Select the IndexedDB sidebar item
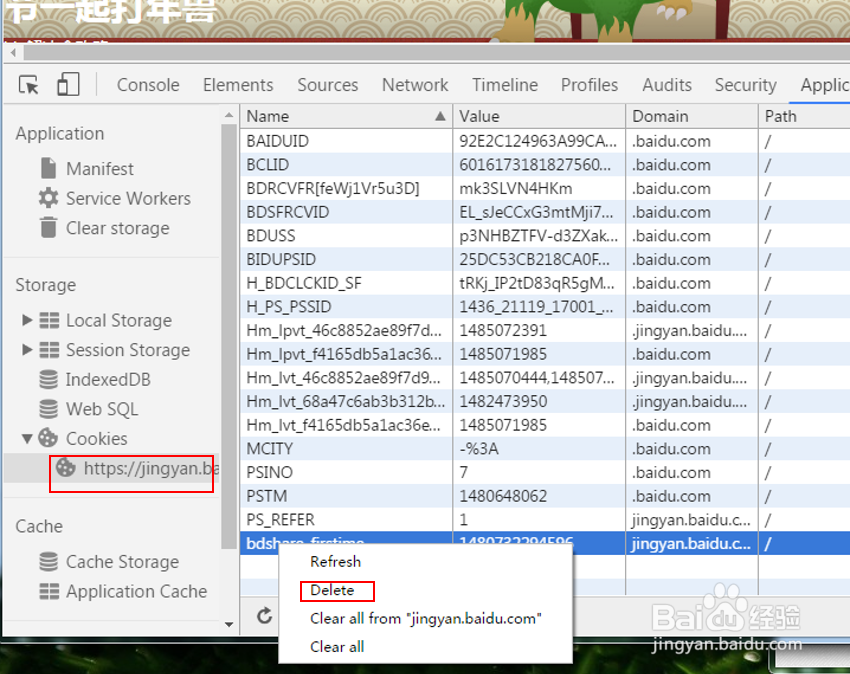Viewport: 850px width, 674px height. coord(108,380)
